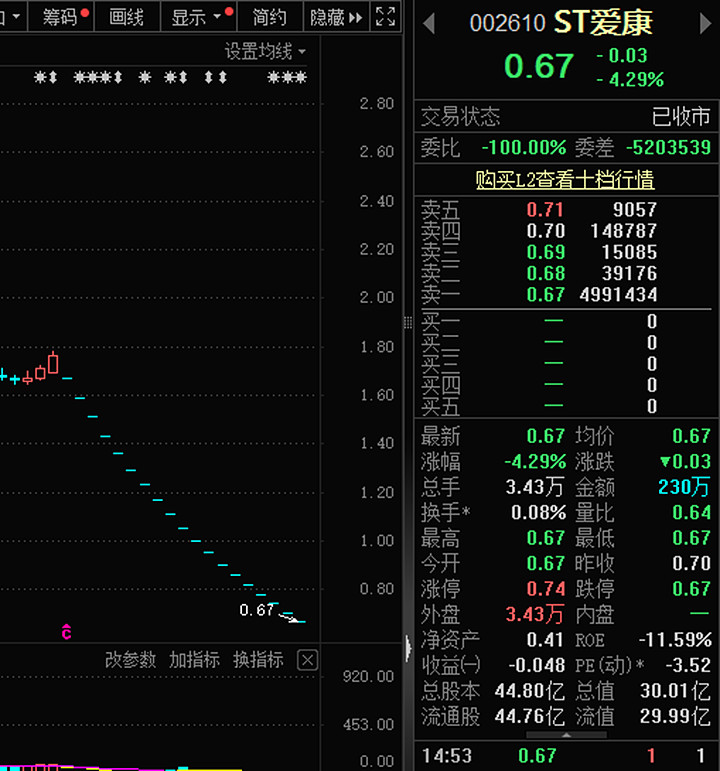Click the panel splitter collapse handle
720x771 pixels.
[408, 649]
